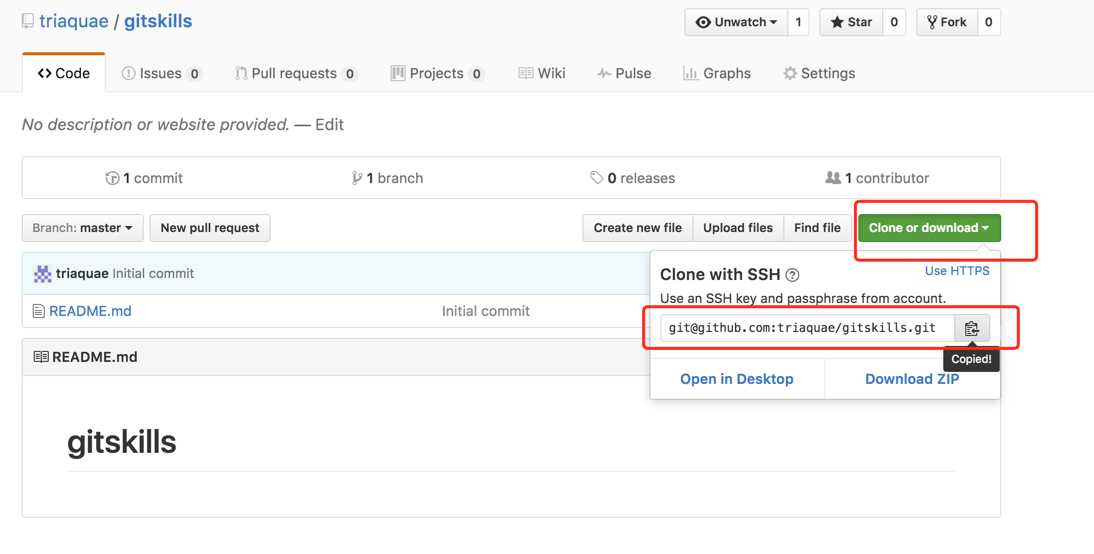Click the contributors people icon
The height and width of the screenshot is (554, 1094).
[x=833, y=178]
